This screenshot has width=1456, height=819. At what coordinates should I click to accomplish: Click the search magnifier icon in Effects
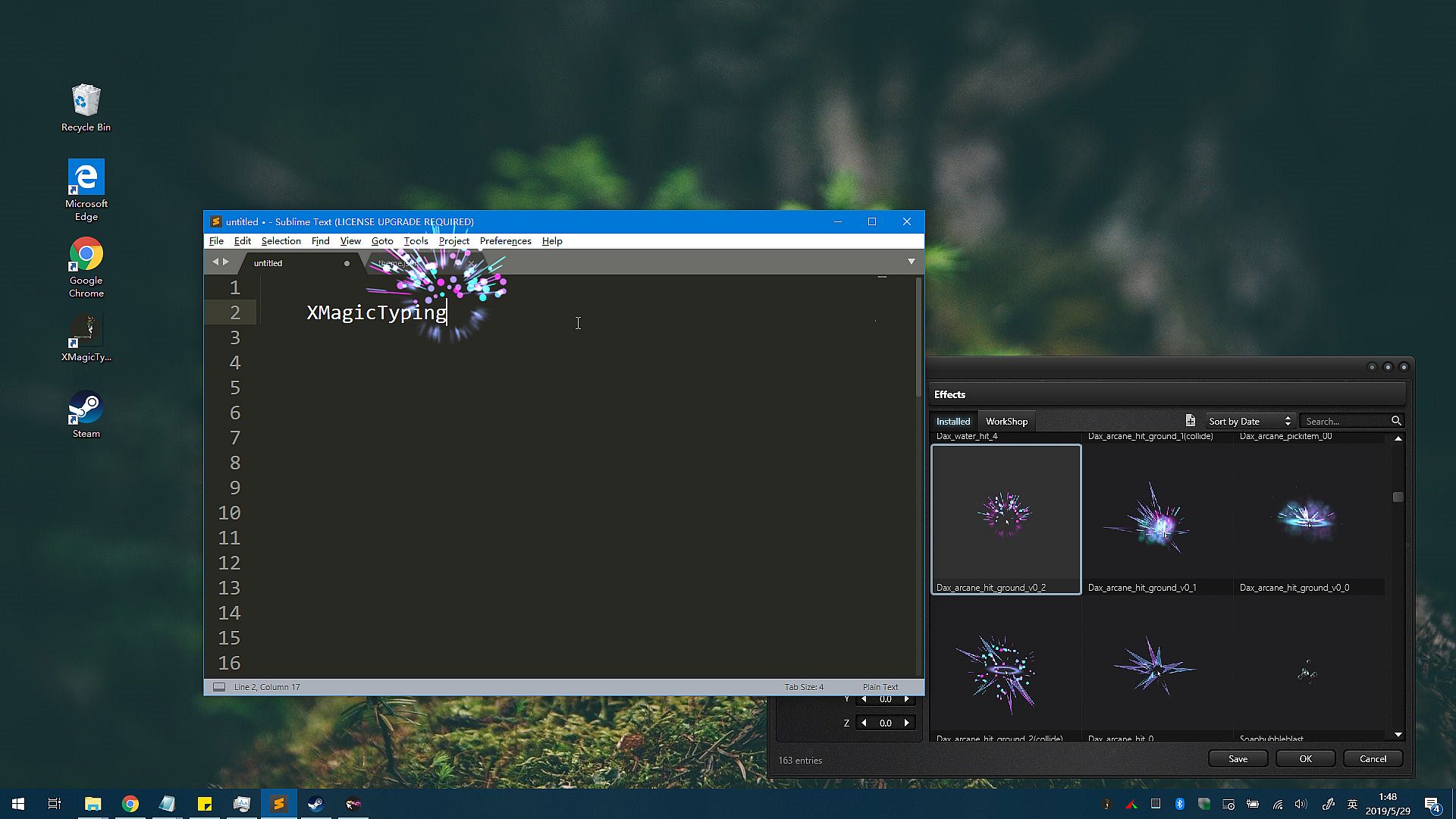pyautogui.click(x=1396, y=421)
